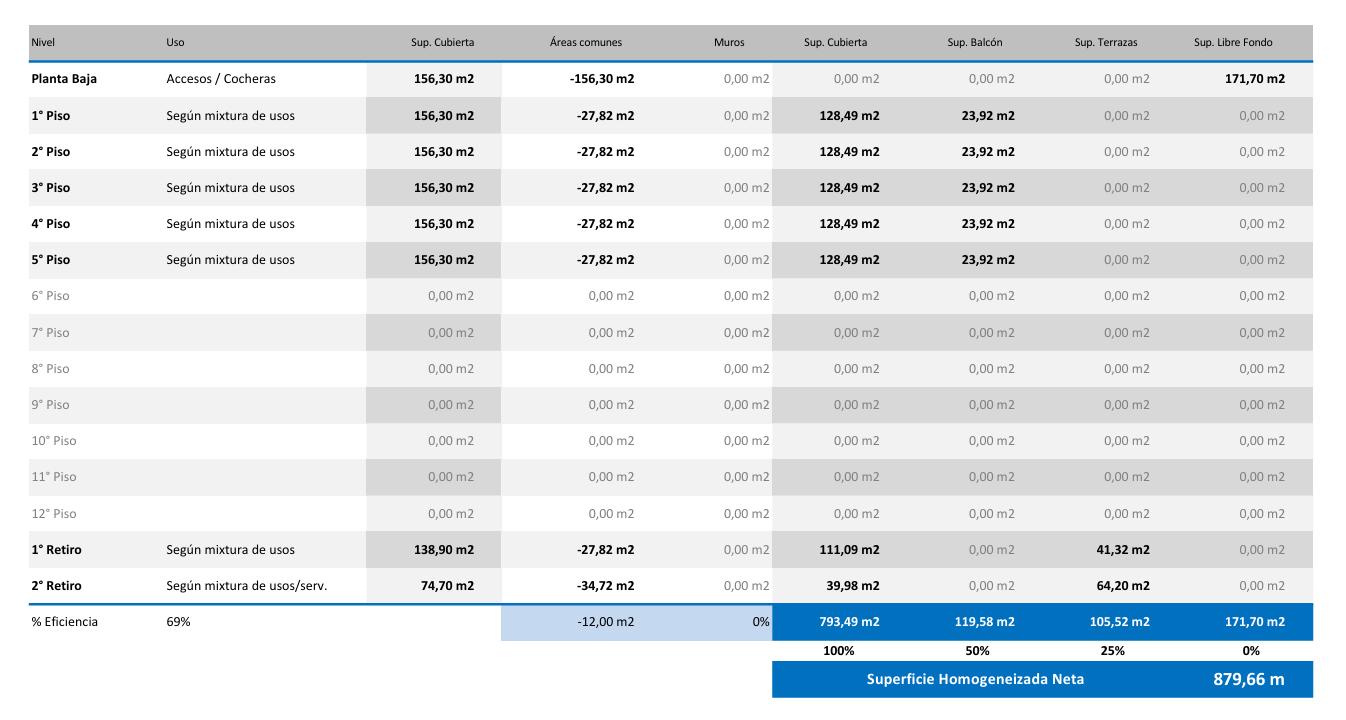1346x720 pixels.
Task: Select the Planta Baja row label
Action: [64, 79]
